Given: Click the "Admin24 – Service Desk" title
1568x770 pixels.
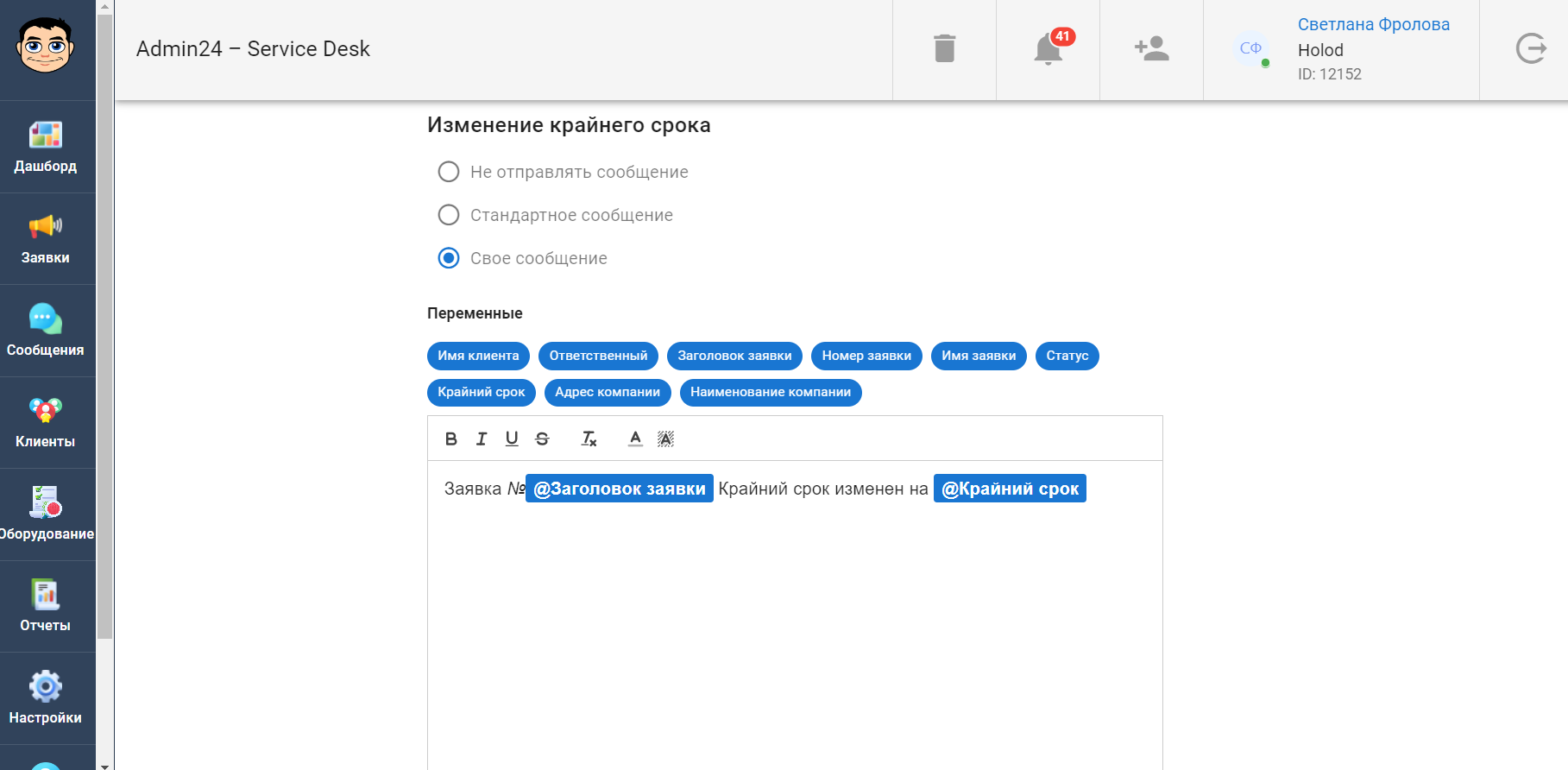Looking at the screenshot, I should [x=253, y=48].
